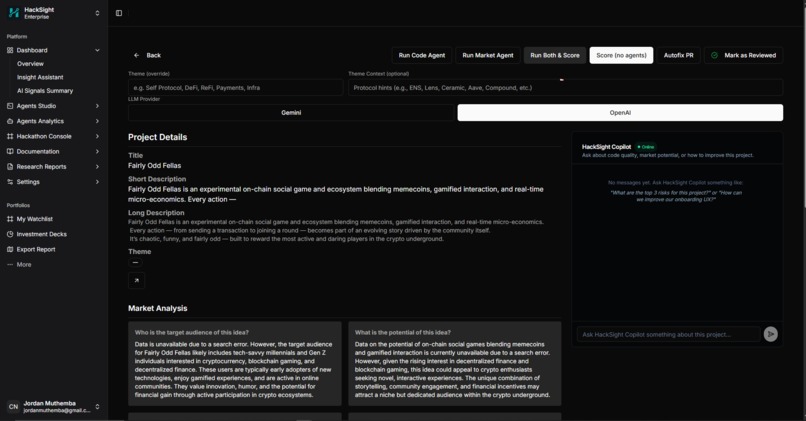The width and height of the screenshot is (806, 421).
Task: Click the Settings sliders icon
Action: tap(10, 182)
